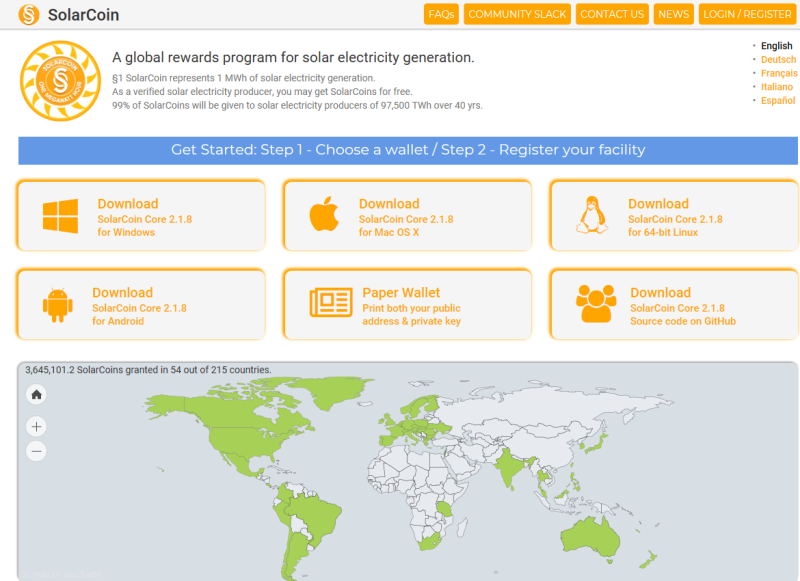The width and height of the screenshot is (800, 581).
Task: Switch language to Deutsch
Action: click(778, 60)
